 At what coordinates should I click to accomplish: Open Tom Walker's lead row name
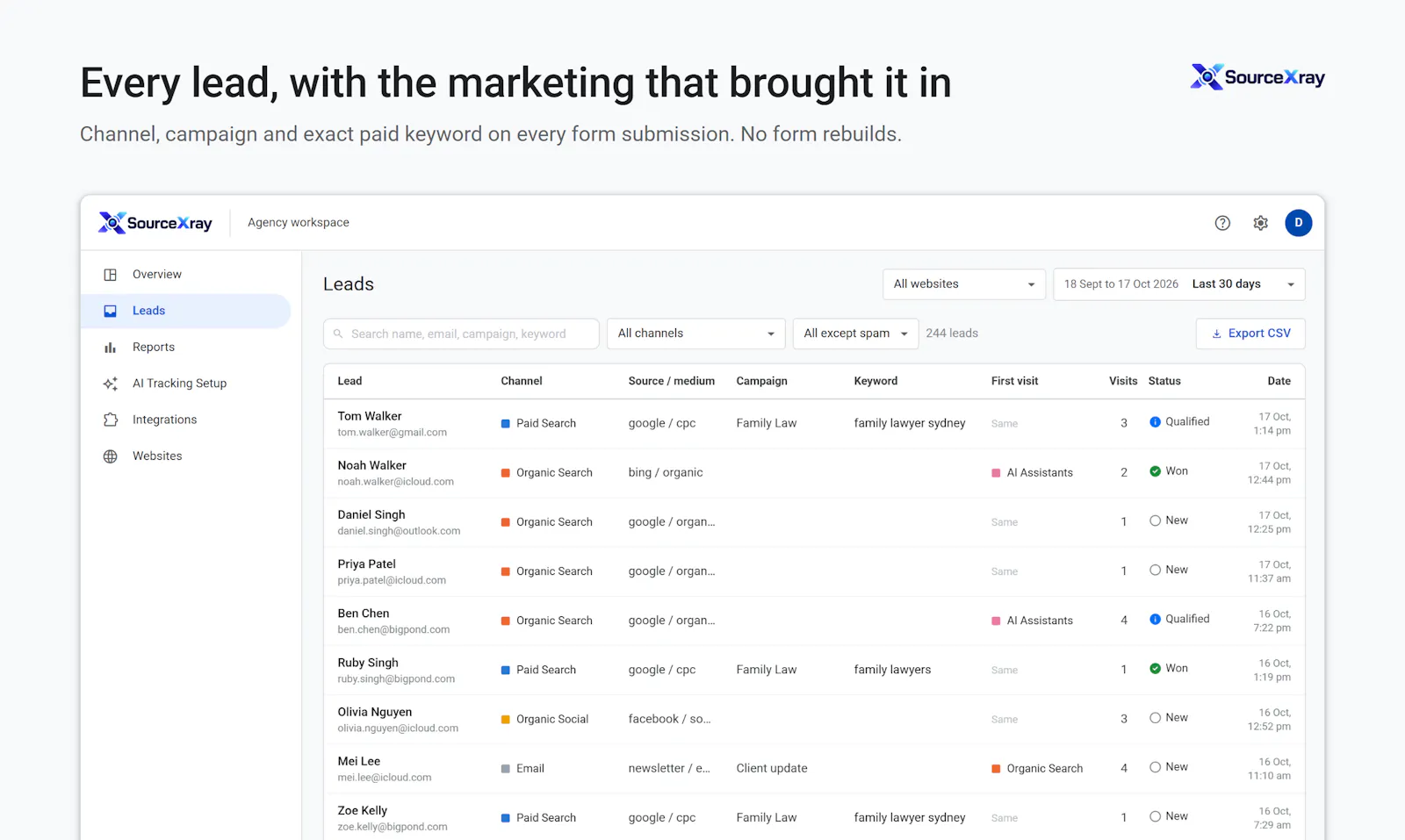point(370,416)
